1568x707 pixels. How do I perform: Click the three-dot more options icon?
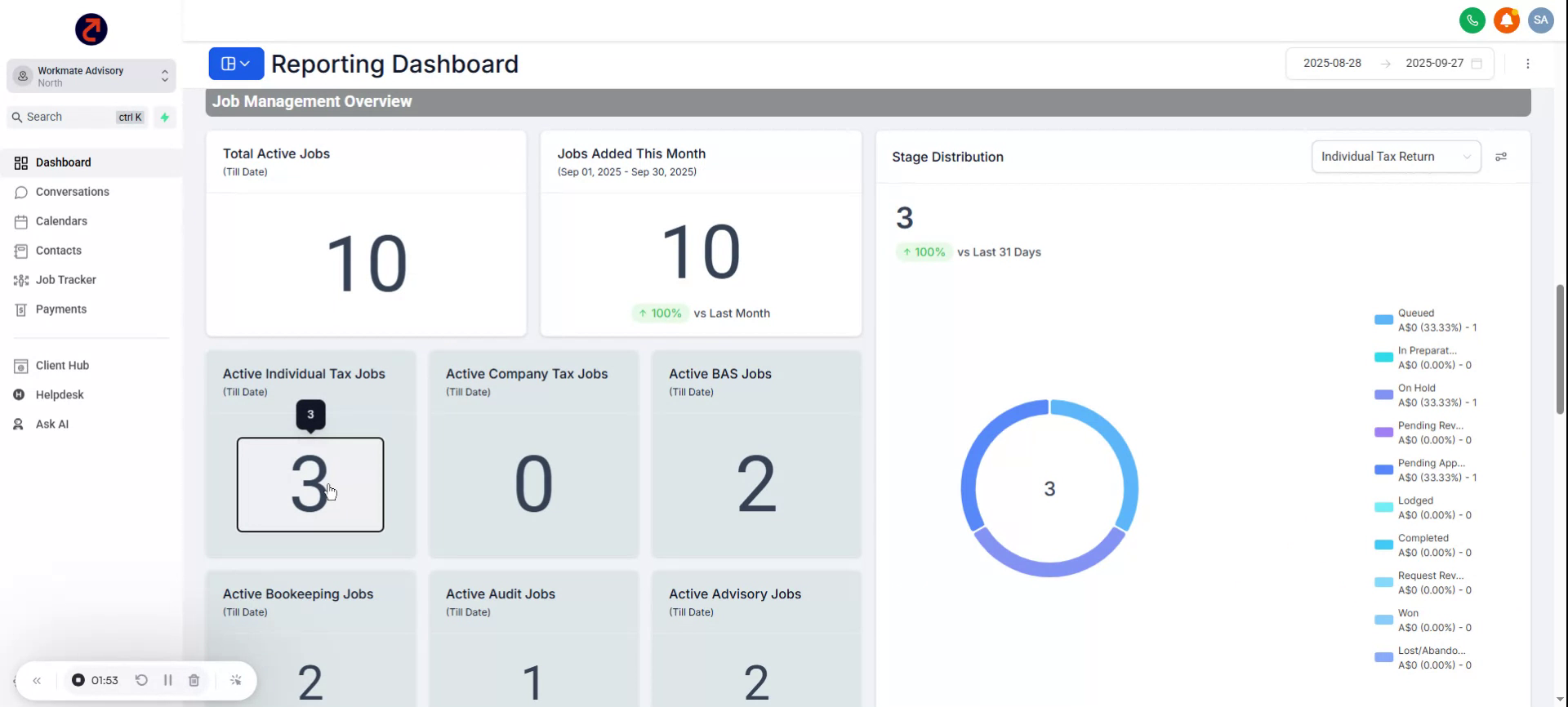1527,64
